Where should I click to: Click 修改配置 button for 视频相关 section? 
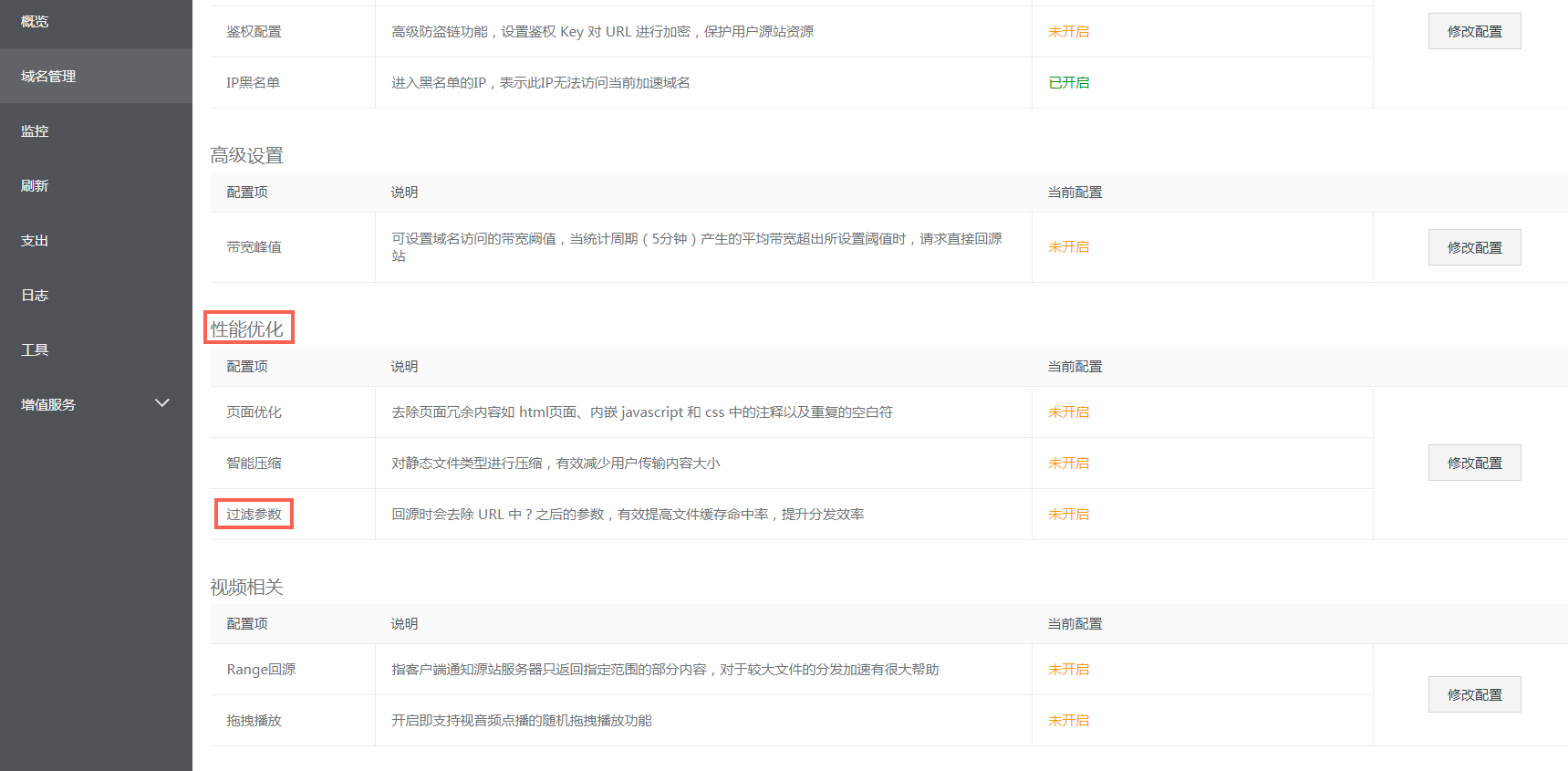click(1474, 694)
